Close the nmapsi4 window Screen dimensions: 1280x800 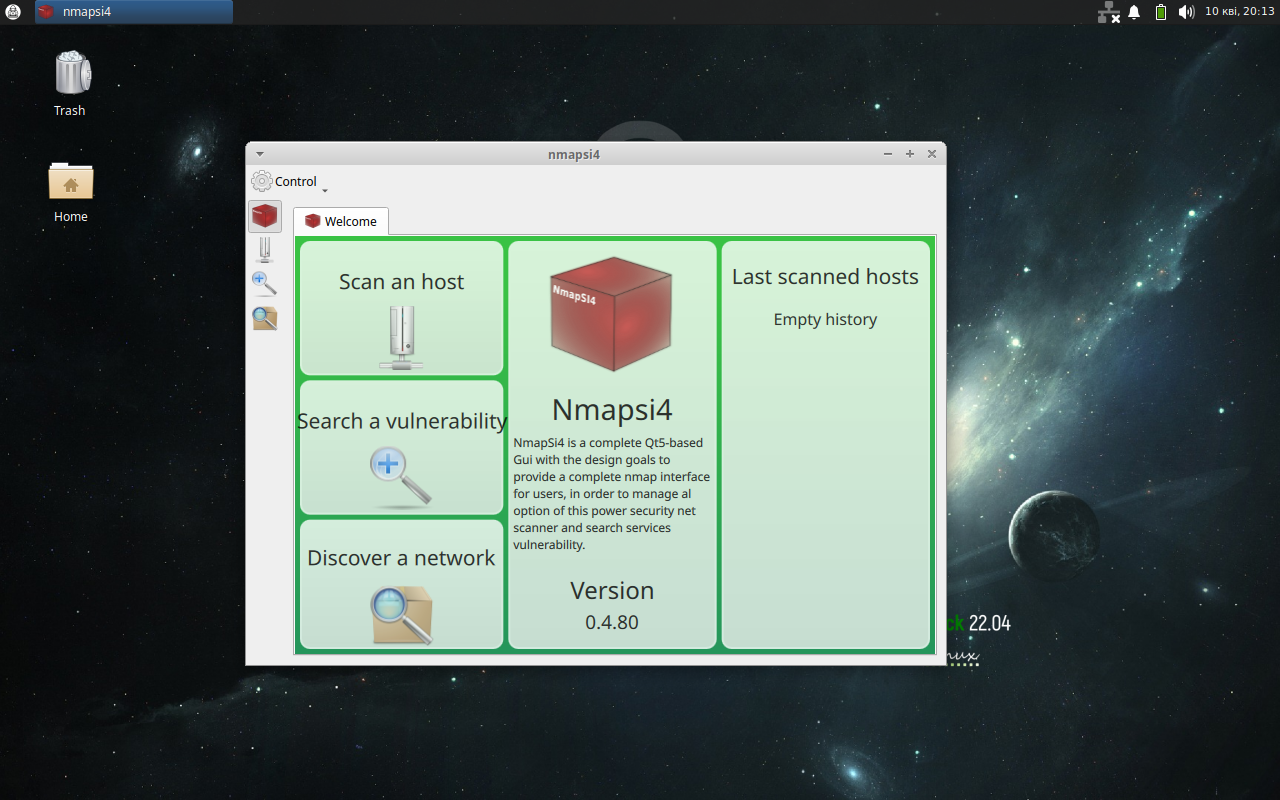(932, 154)
